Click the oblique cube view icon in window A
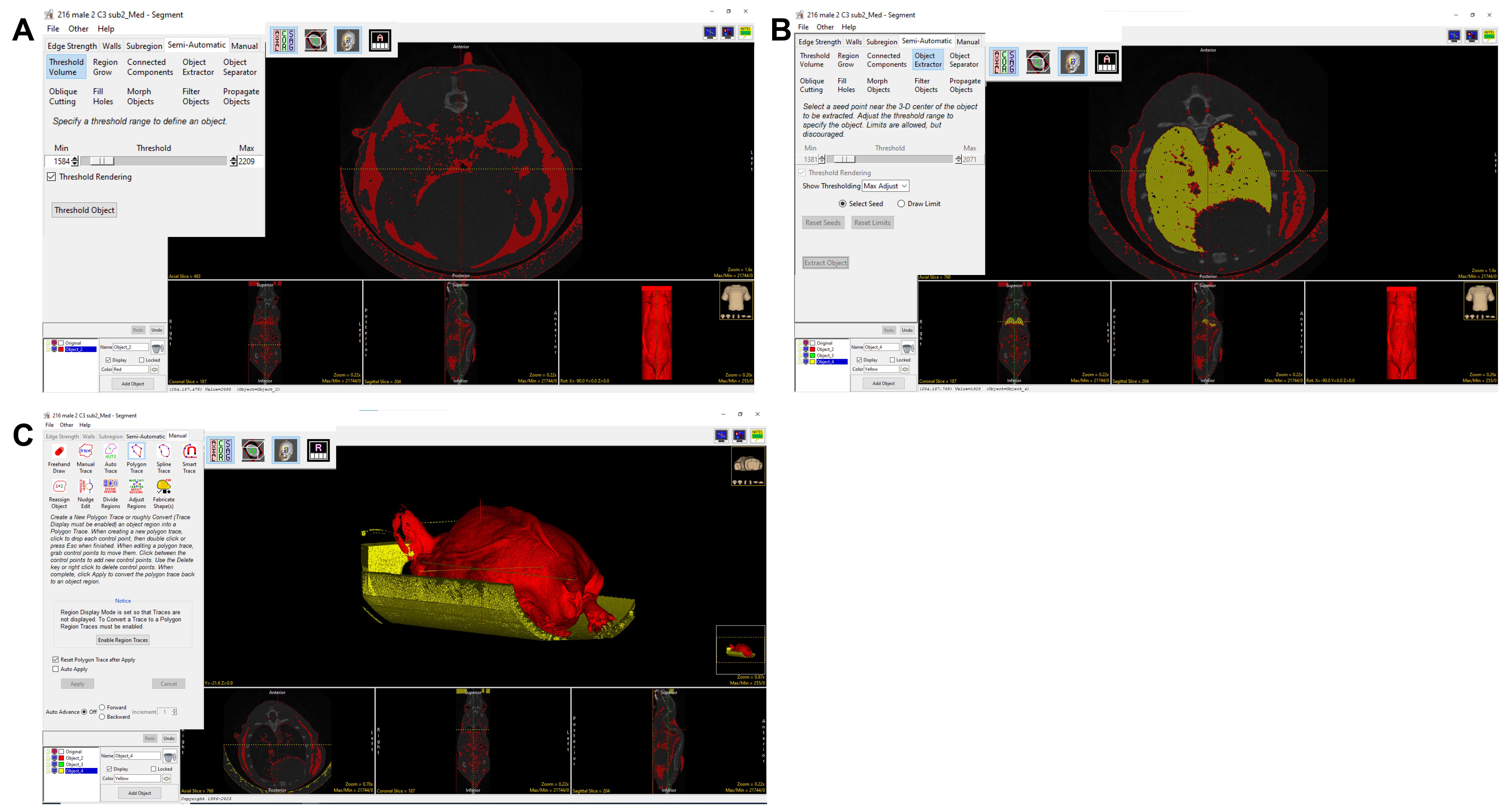The height and width of the screenshot is (812, 1511). point(316,41)
